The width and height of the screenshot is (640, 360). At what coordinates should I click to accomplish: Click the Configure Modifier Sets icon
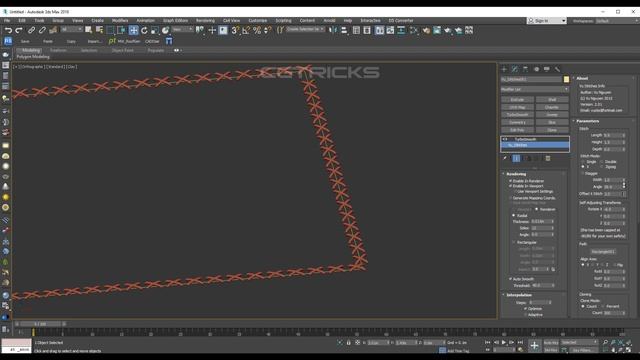(548, 158)
